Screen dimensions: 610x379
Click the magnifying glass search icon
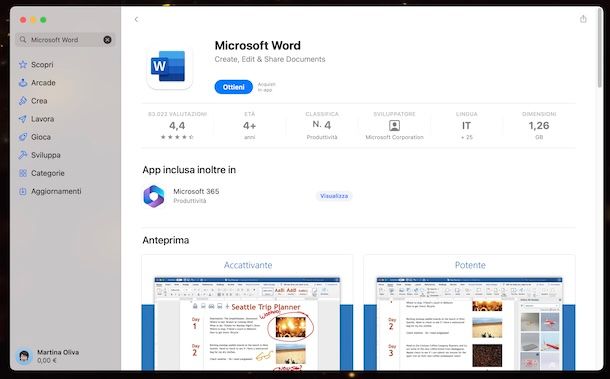click(x=23, y=40)
